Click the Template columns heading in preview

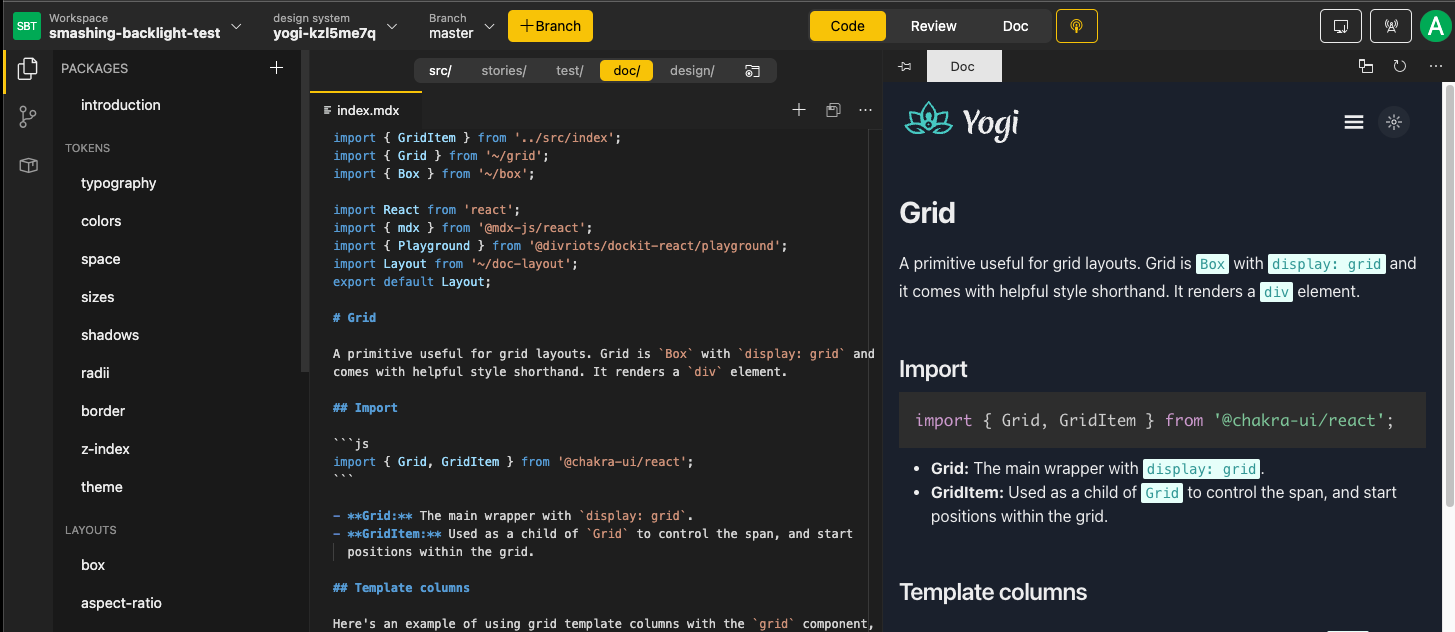click(993, 592)
